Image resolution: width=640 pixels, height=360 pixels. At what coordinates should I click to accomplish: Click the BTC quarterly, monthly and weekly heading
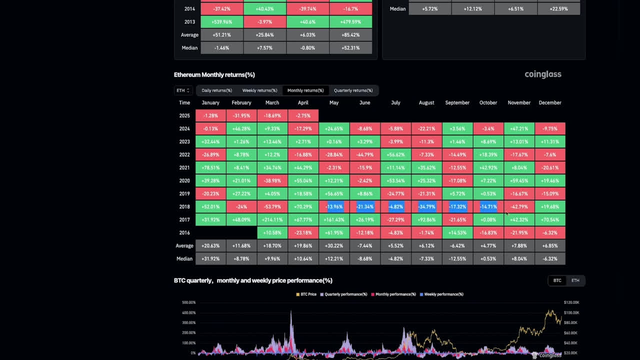pyautogui.click(x=253, y=280)
